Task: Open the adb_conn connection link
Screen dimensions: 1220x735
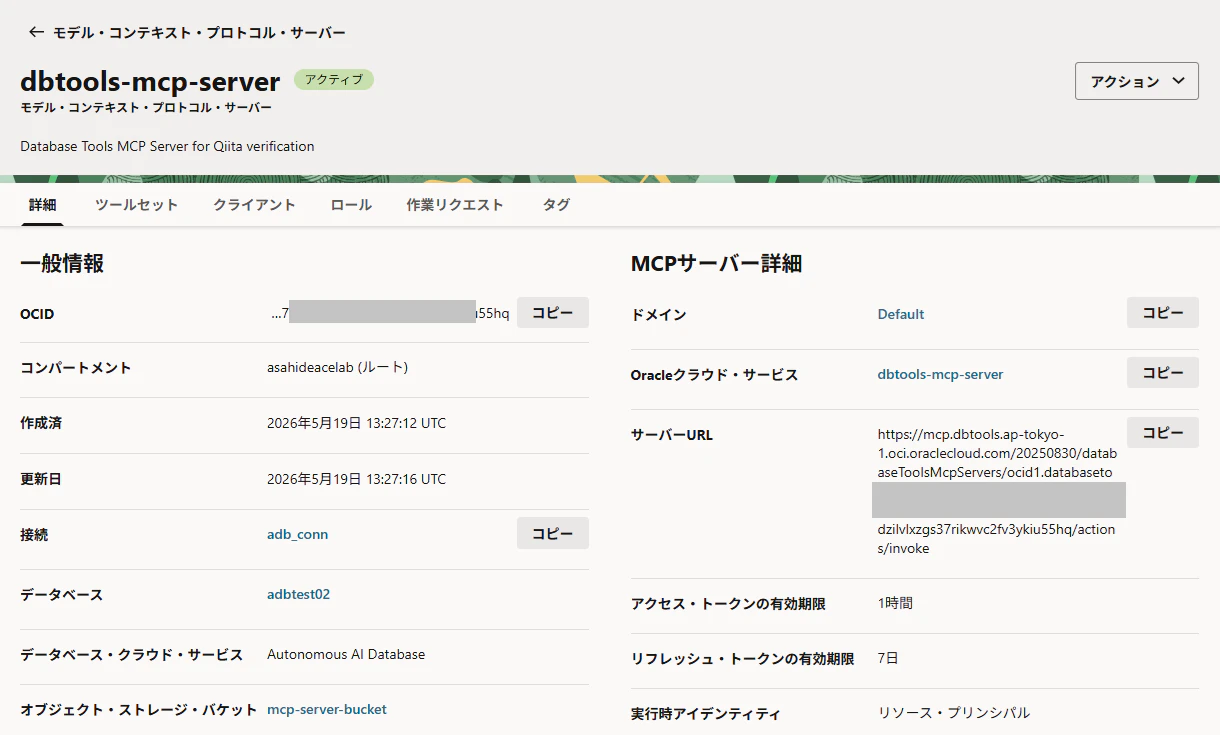Action: pyautogui.click(x=298, y=534)
